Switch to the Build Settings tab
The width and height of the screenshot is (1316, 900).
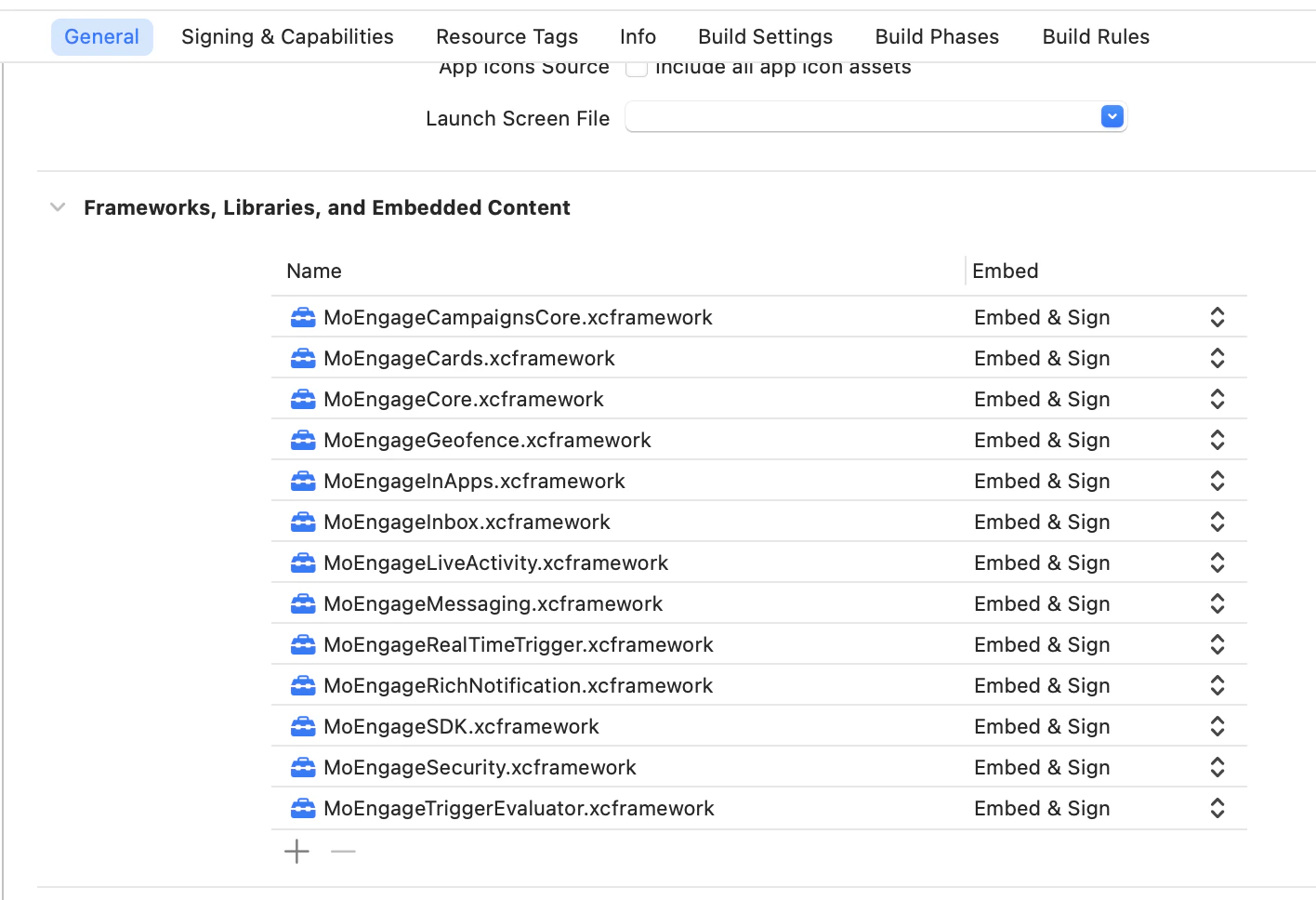[x=765, y=36]
